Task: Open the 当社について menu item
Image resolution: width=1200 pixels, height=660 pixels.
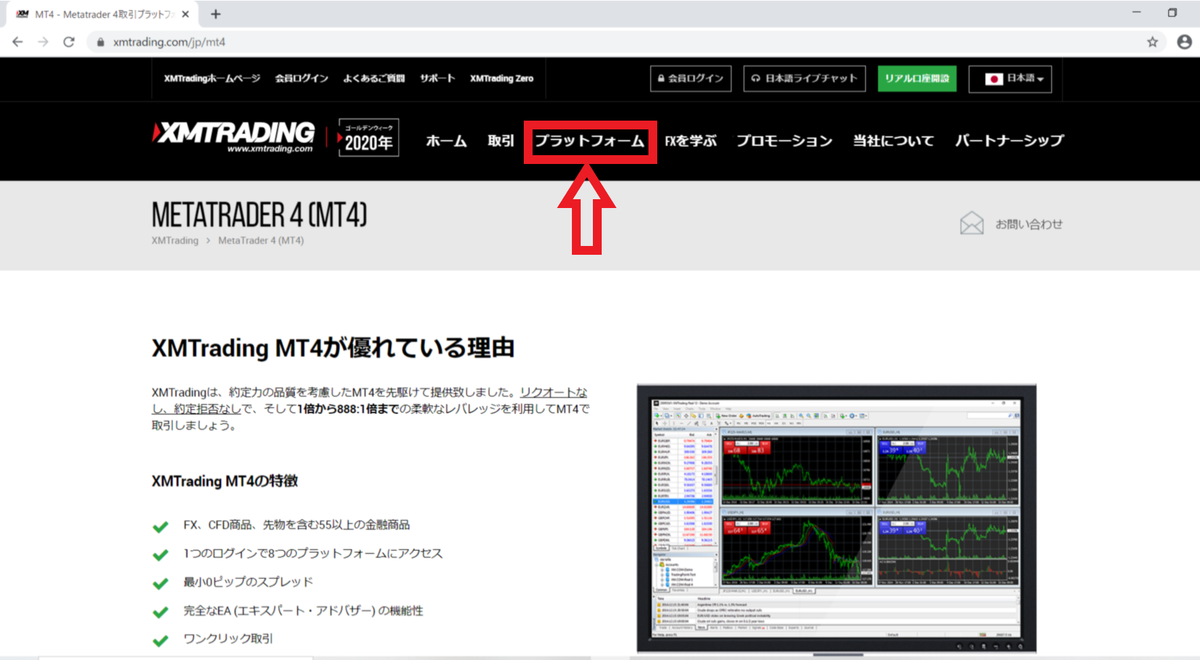Action: [x=893, y=141]
